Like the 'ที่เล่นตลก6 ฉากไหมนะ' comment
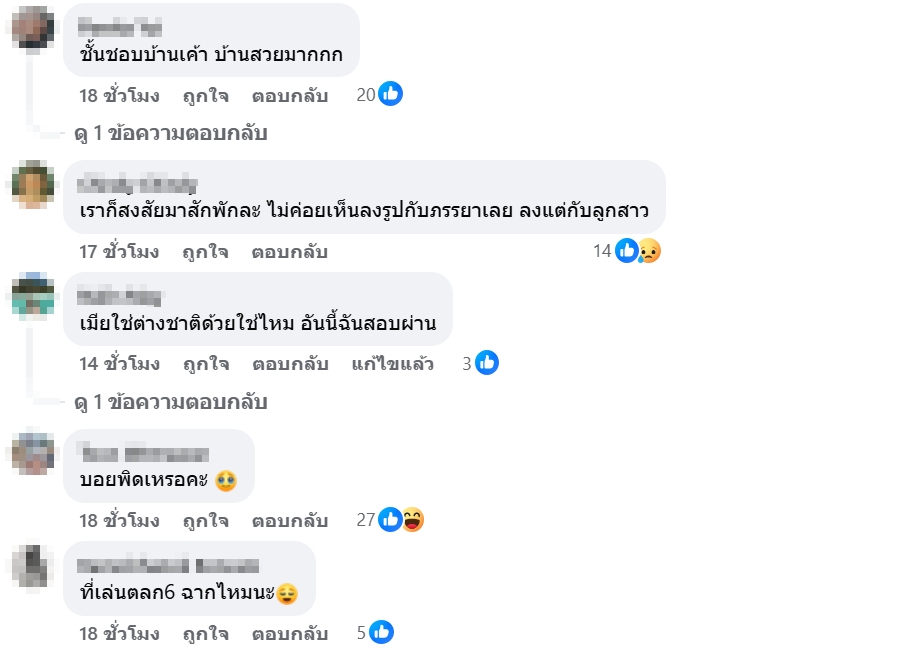 pyautogui.click(x=205, y=633)
